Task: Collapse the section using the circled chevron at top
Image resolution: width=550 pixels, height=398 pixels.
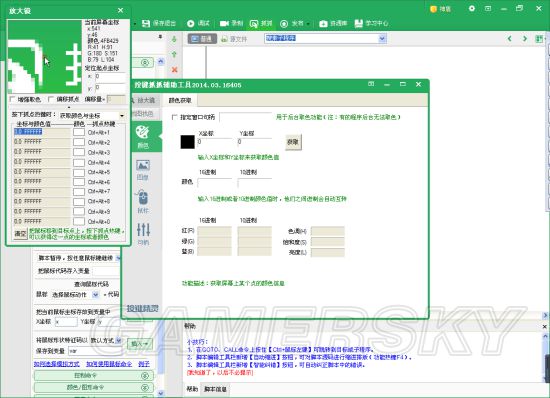Action: [145, 63]
